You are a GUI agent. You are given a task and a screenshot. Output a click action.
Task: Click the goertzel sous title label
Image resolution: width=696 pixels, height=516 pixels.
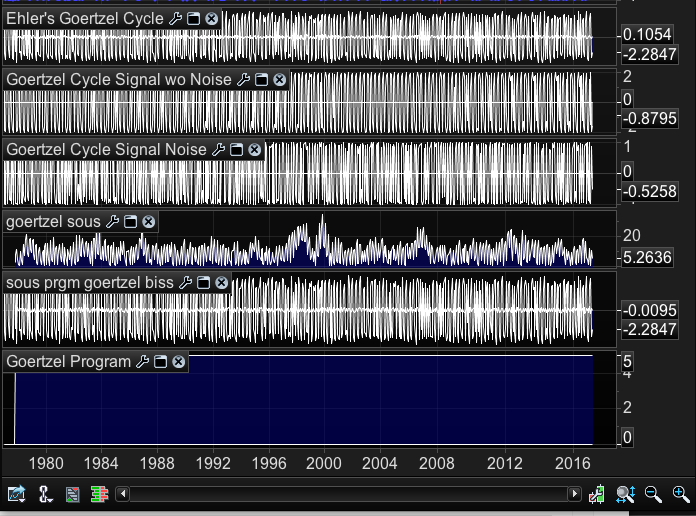coord(54,222)
